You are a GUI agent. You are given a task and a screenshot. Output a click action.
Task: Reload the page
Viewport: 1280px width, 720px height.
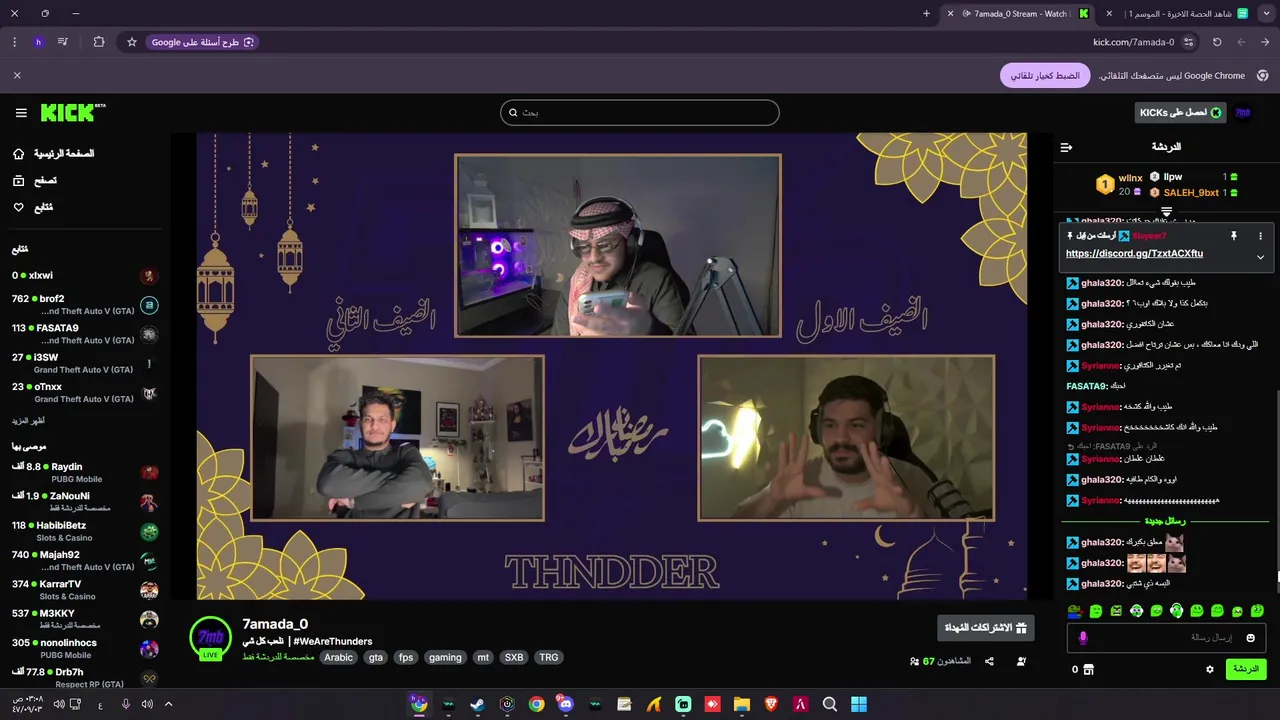1217,42
